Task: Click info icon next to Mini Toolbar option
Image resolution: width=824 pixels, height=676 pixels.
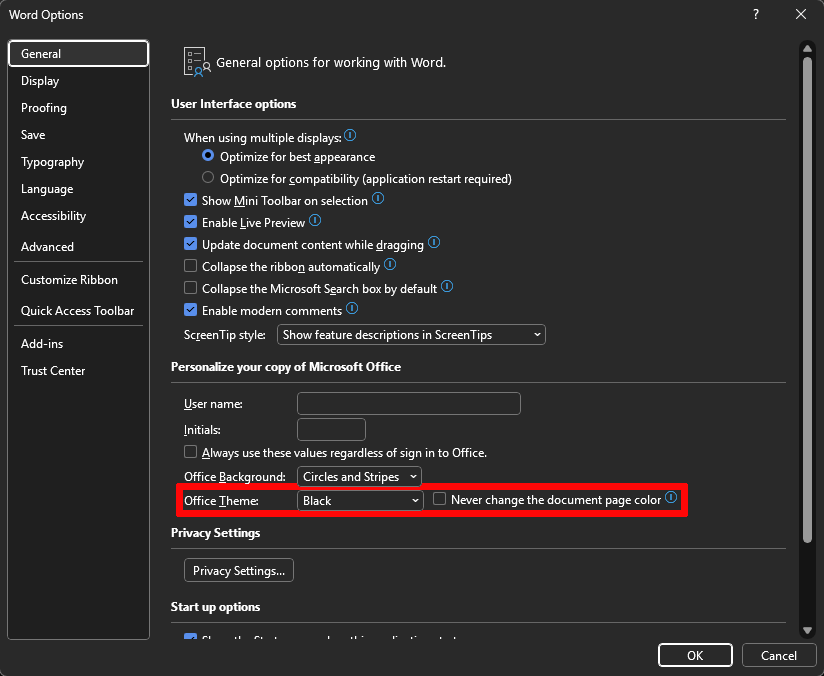Action: pyautogui.click(x=378, y=199)
